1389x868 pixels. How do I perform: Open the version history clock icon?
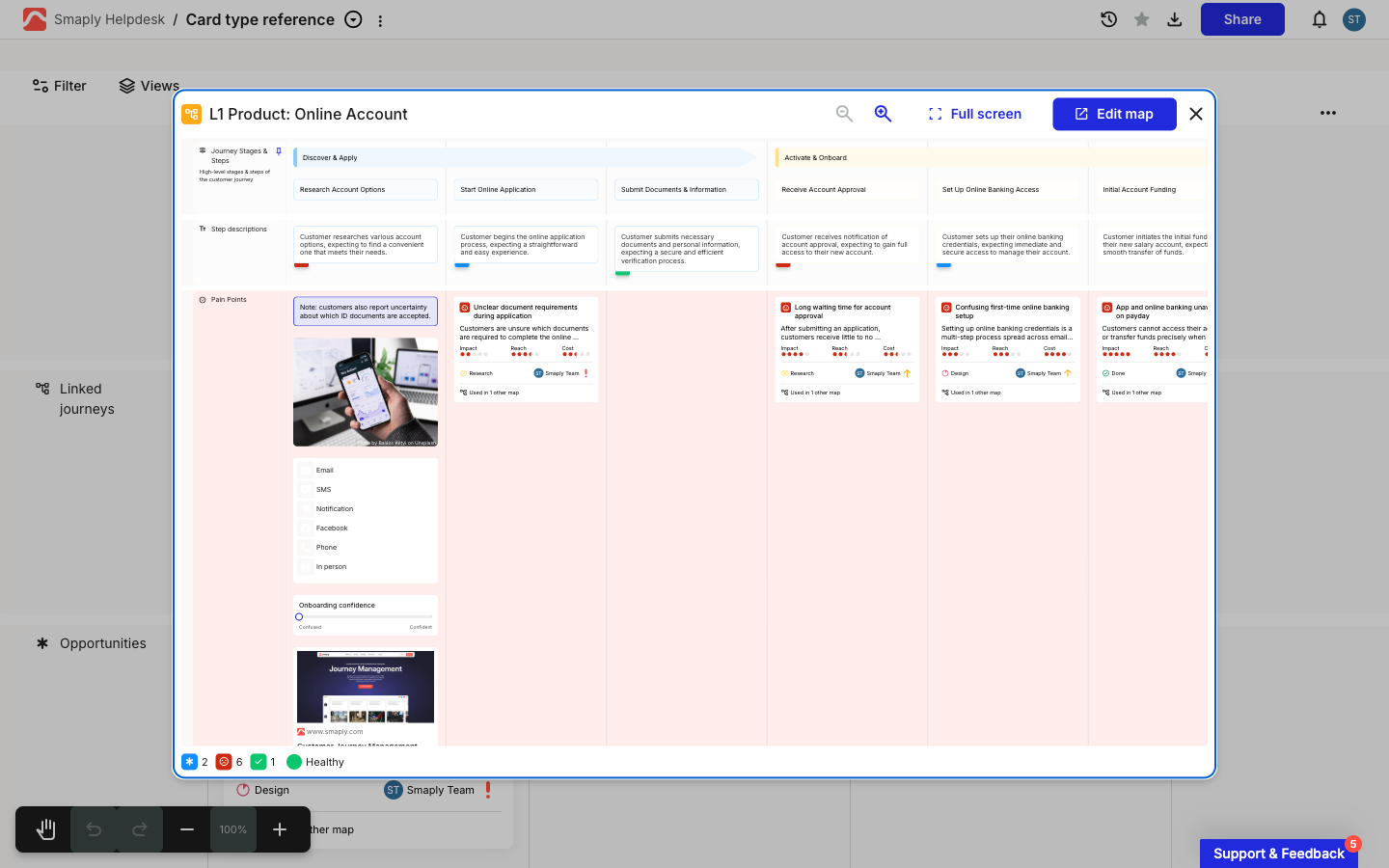point(1109,19)
